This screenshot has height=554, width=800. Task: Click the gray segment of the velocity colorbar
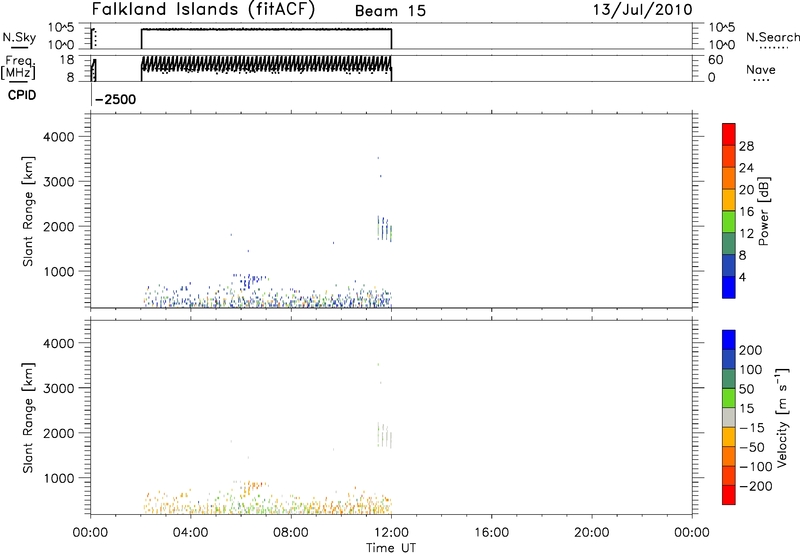729,417
